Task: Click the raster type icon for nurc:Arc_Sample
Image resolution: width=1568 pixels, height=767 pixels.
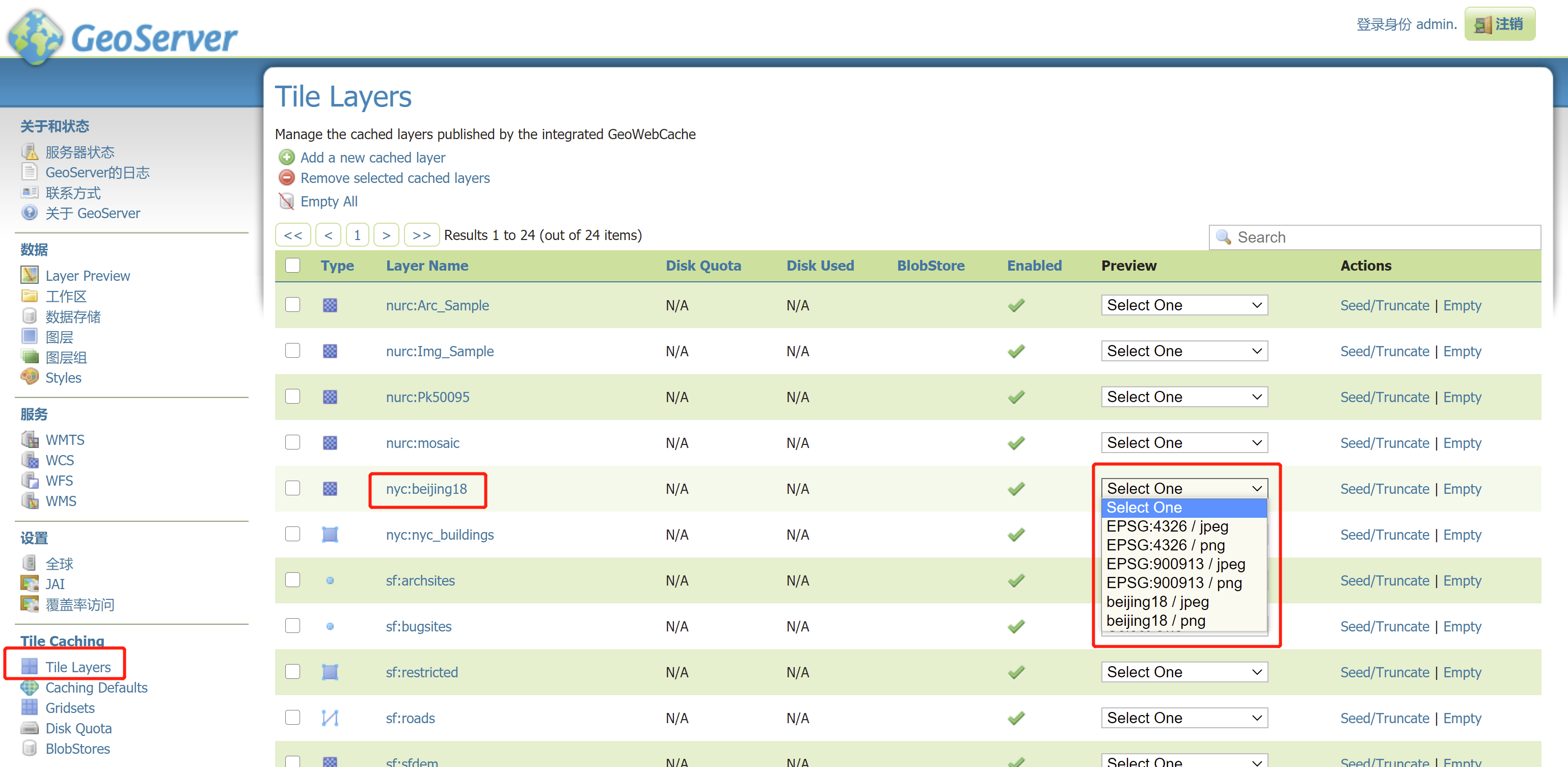Action: tap(330, 305)
